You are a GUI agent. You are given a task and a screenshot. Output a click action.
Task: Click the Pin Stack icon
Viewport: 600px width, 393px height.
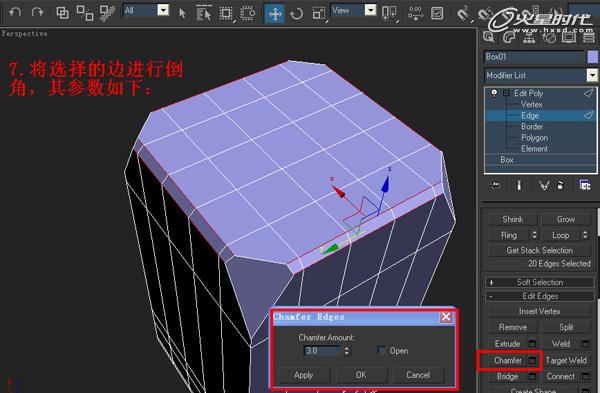point(495,186)
